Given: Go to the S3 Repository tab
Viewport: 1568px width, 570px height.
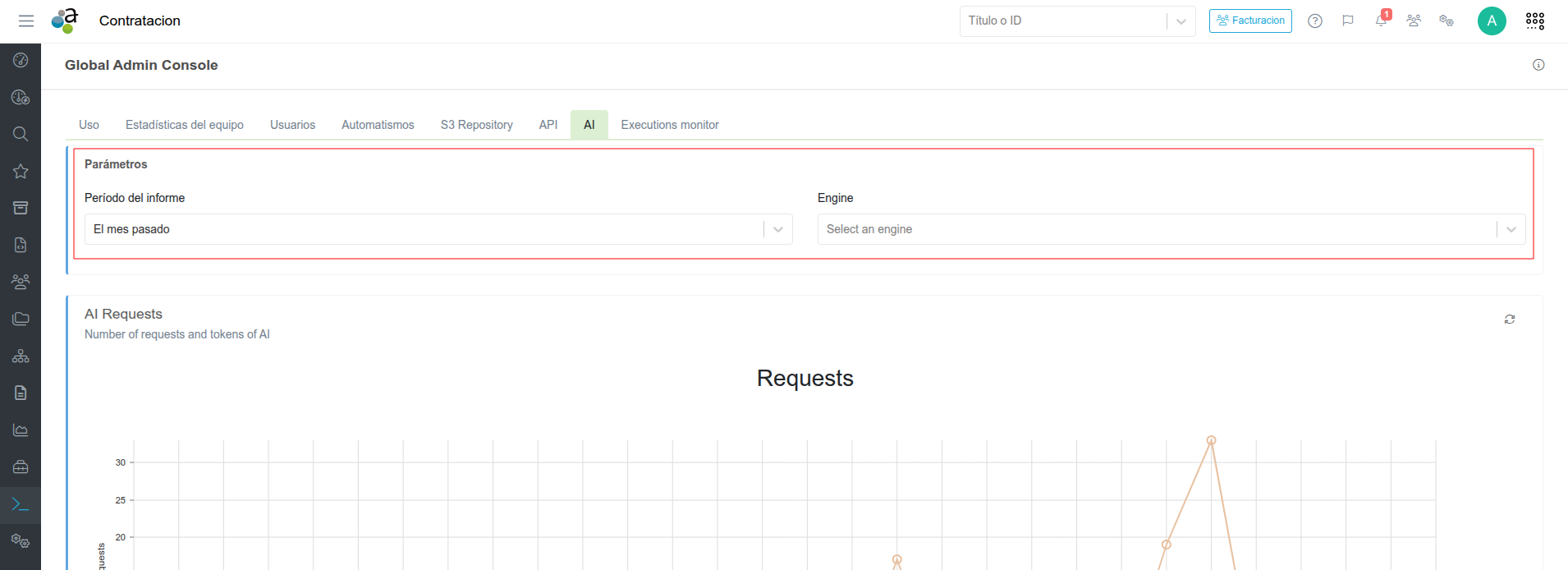Looking at the screenshot, I should 476,125.
